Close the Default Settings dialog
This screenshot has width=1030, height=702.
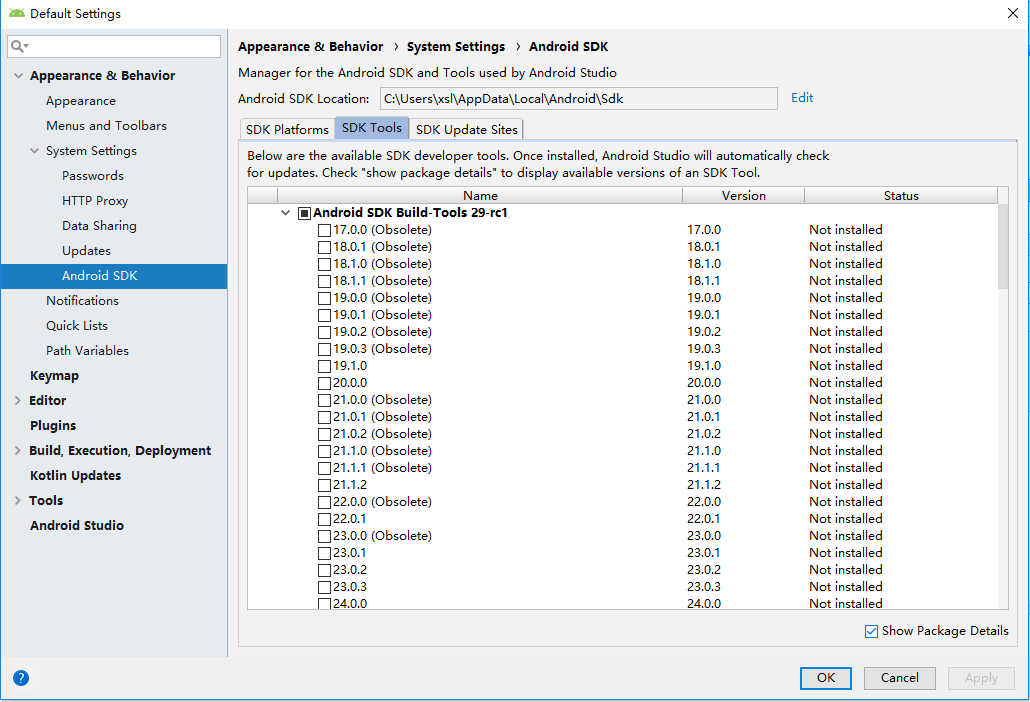1013,13
